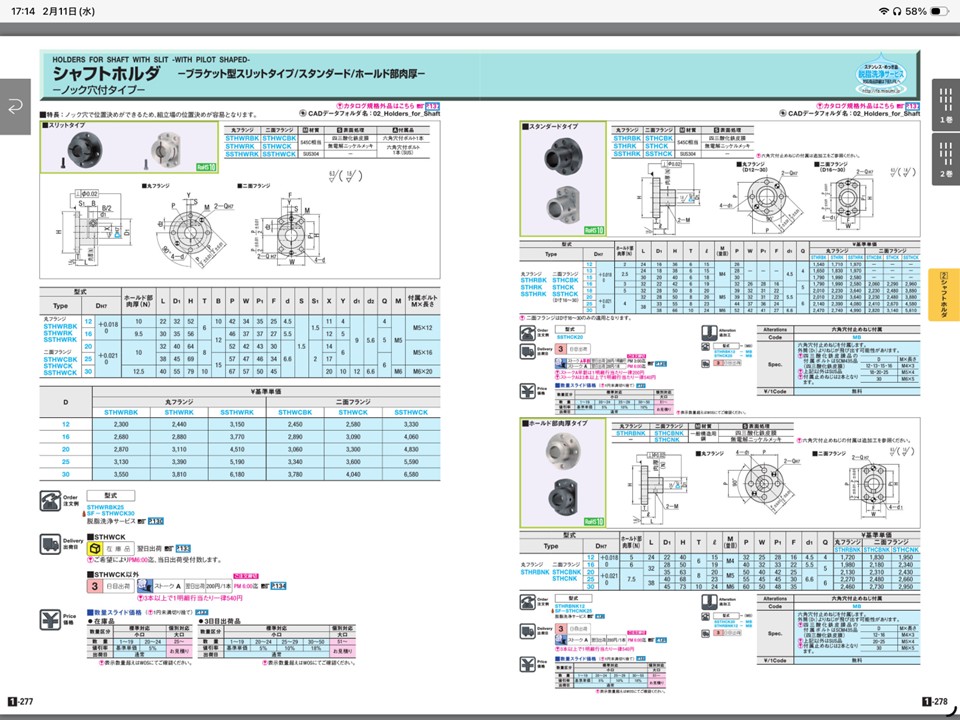The image size is (960, 720).
Task: Tap the Price yen icon on left page
Action: pyautogui.click(x=49, y=618)
